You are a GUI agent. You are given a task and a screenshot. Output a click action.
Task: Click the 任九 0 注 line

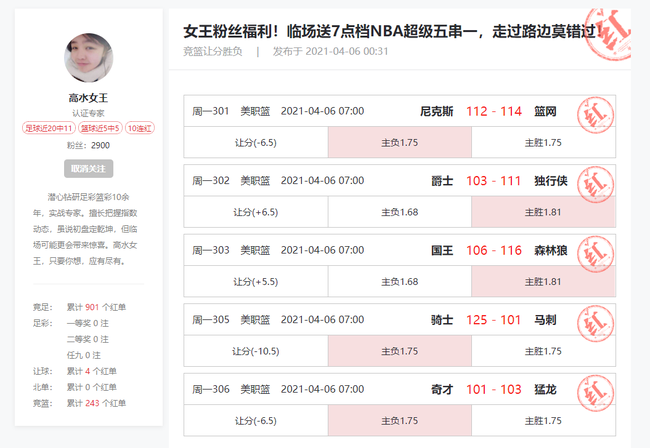coord(84,355)
